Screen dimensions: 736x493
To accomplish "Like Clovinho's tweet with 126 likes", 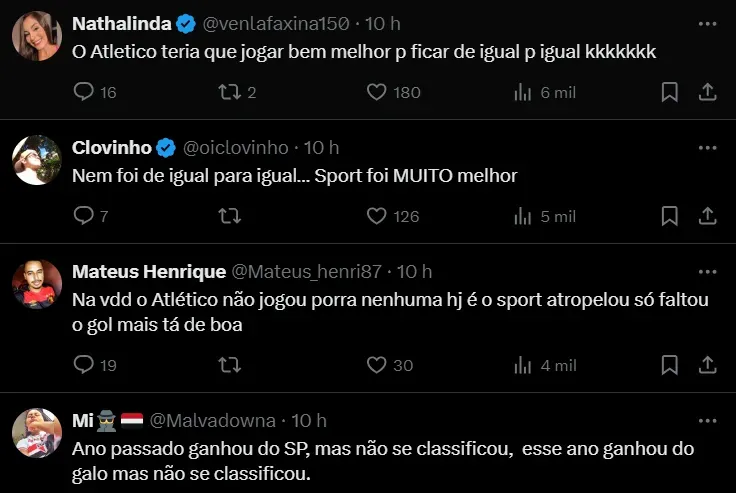I will click(x=376, y=216).
